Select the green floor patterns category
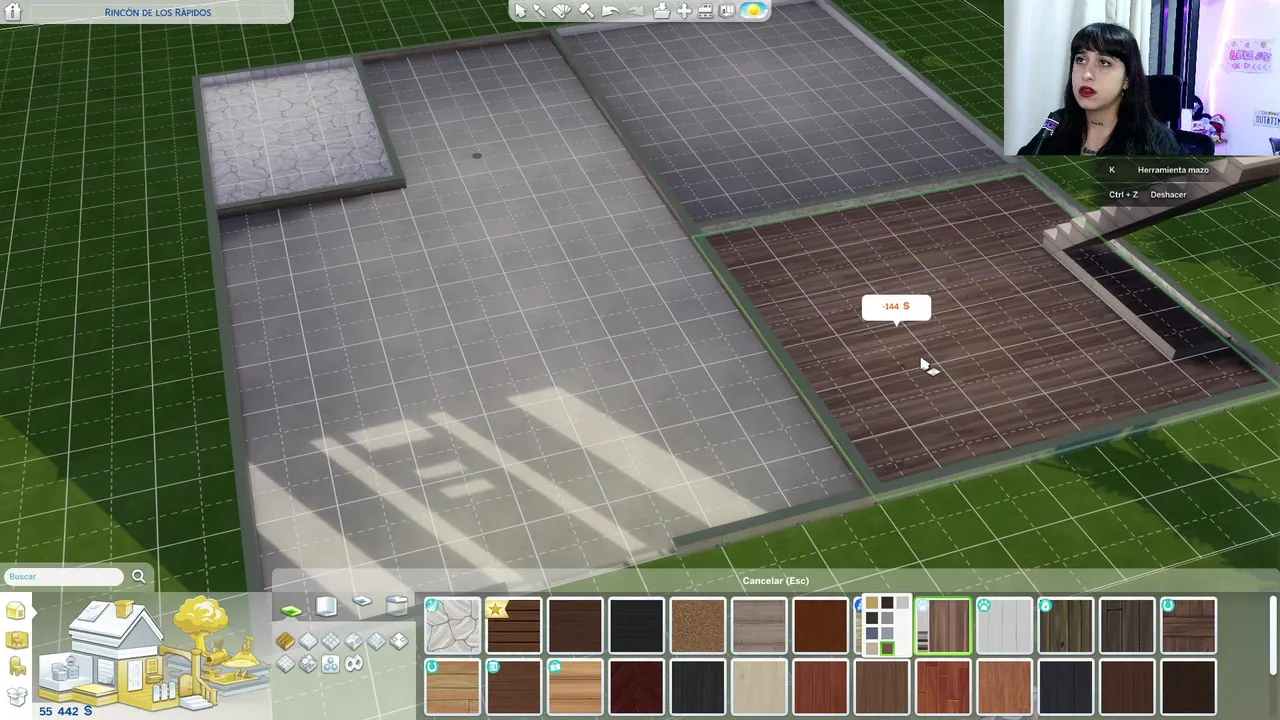This screenshot has height=720, width=1280. (x=291, y=610)
